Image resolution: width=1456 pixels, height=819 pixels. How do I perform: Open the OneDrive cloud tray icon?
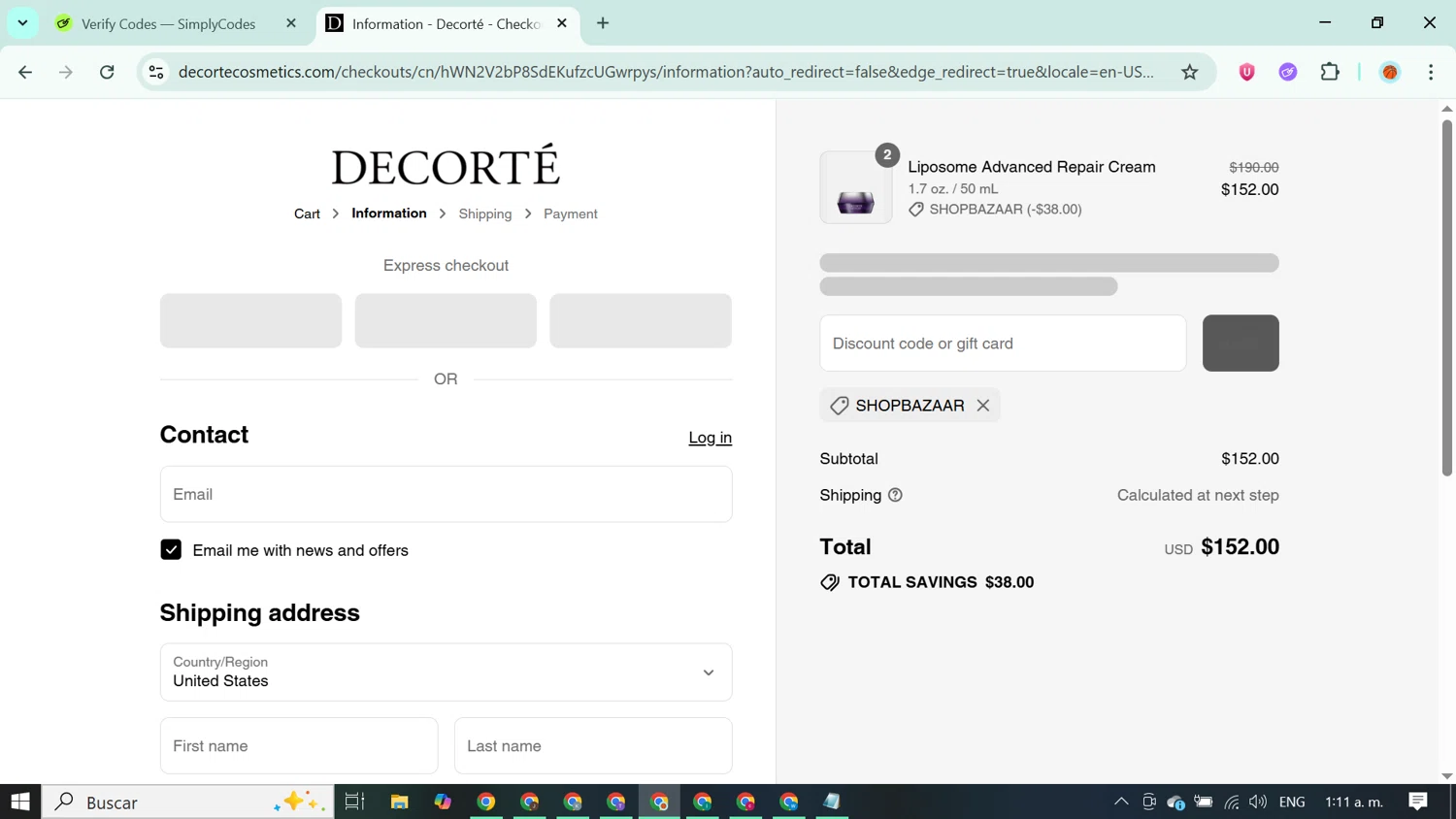1176,802
